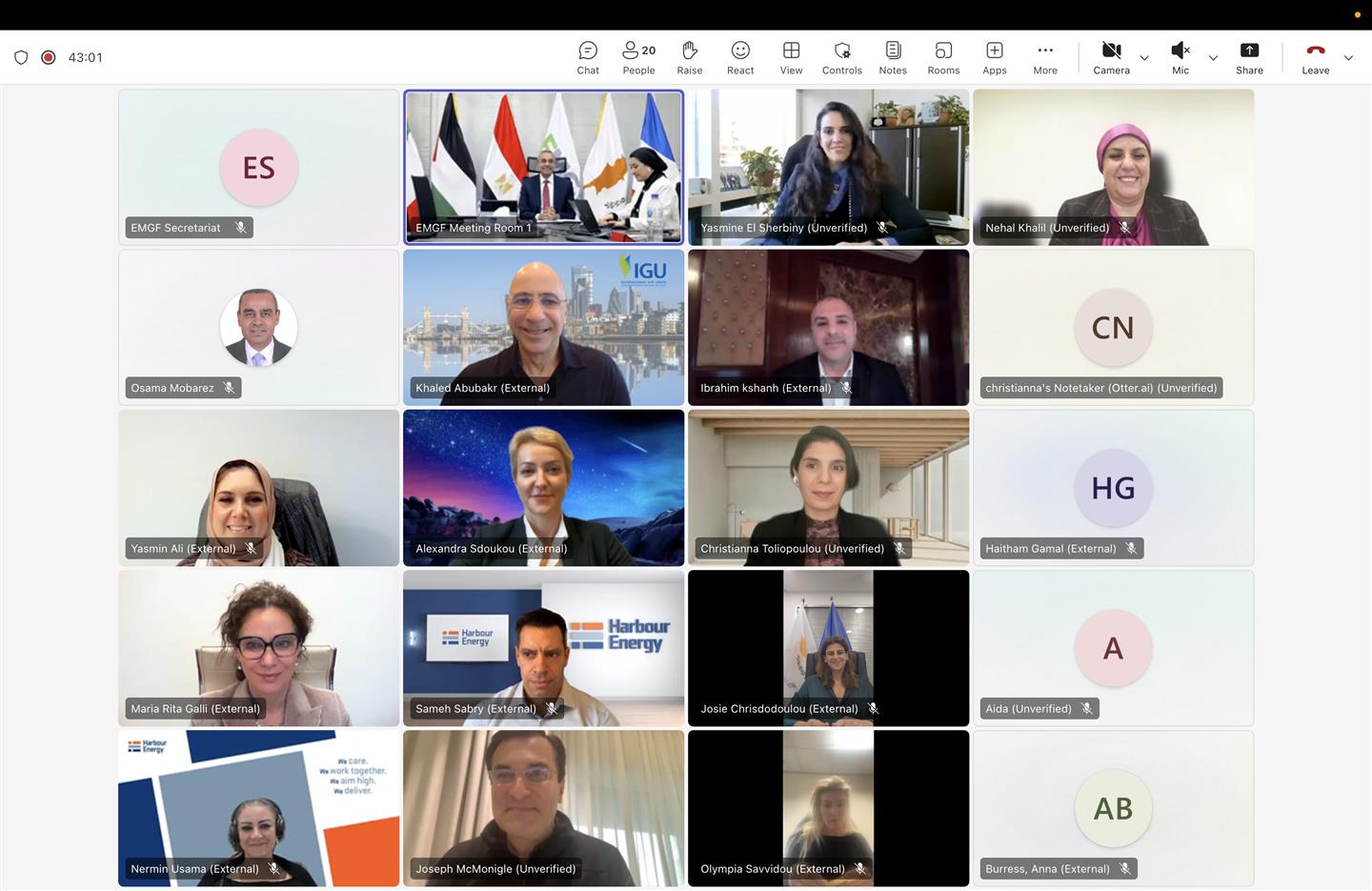
Task: Open the Apps menu
Action: pyautogui.click(x=995, y=57)
